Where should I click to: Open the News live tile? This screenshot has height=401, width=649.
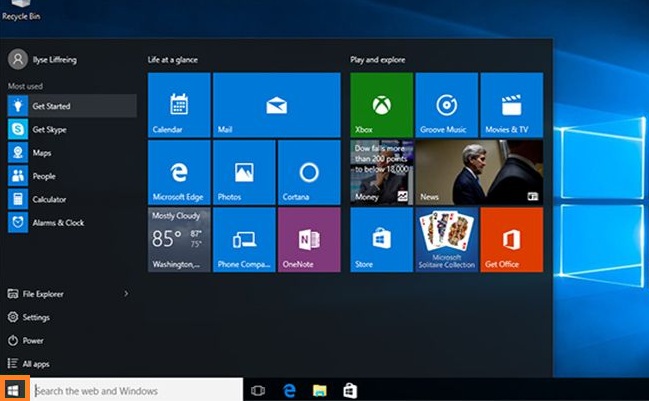click(x=479, y=172)
